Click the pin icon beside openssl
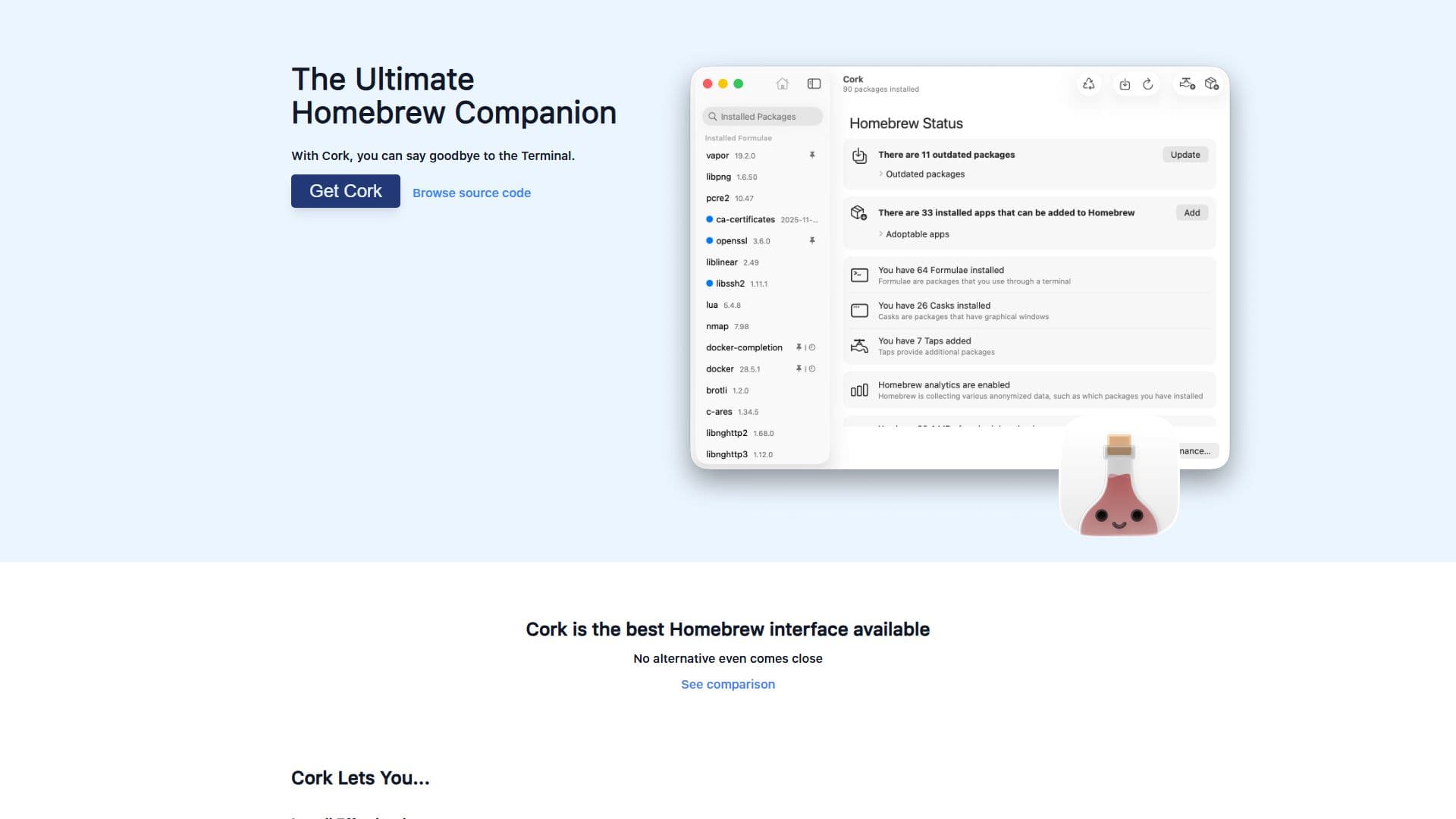 [x=811, y=241]
